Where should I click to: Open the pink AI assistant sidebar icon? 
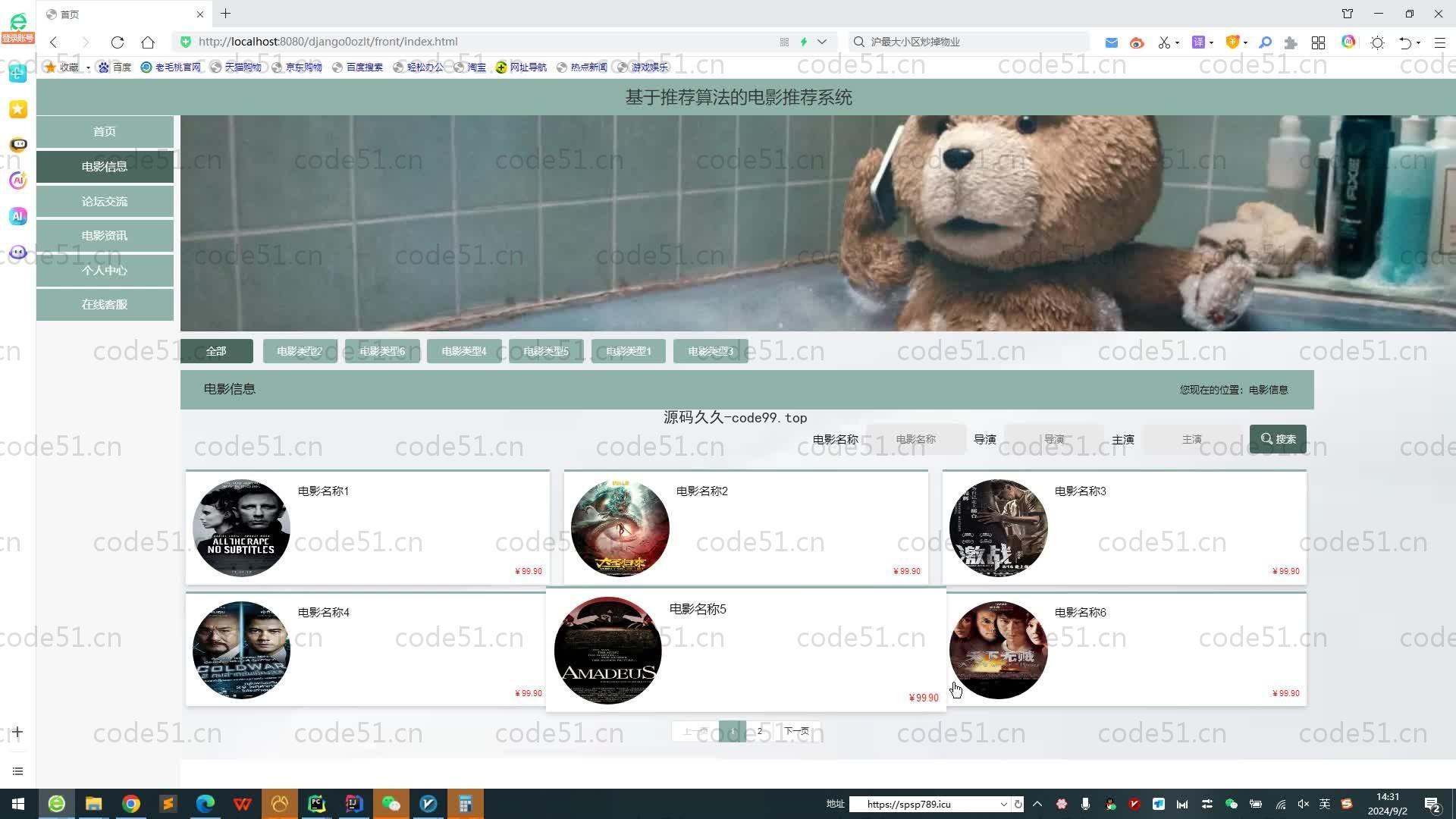[x=18, y=180]
